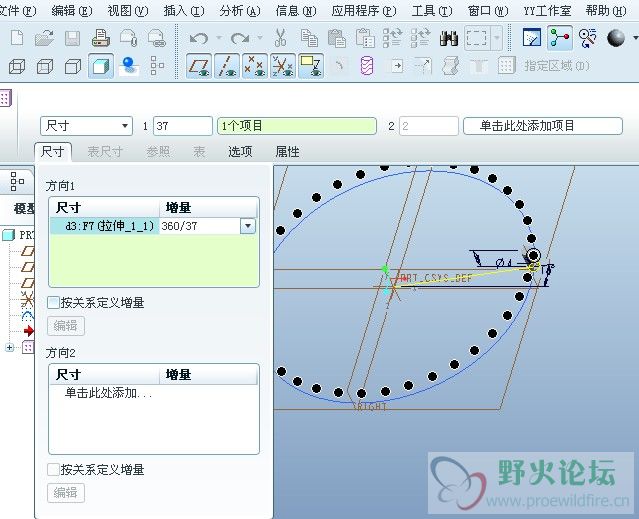639x519 pixels.
Task: Click the direction 2 count field
Action: click(x=429, y=126)
